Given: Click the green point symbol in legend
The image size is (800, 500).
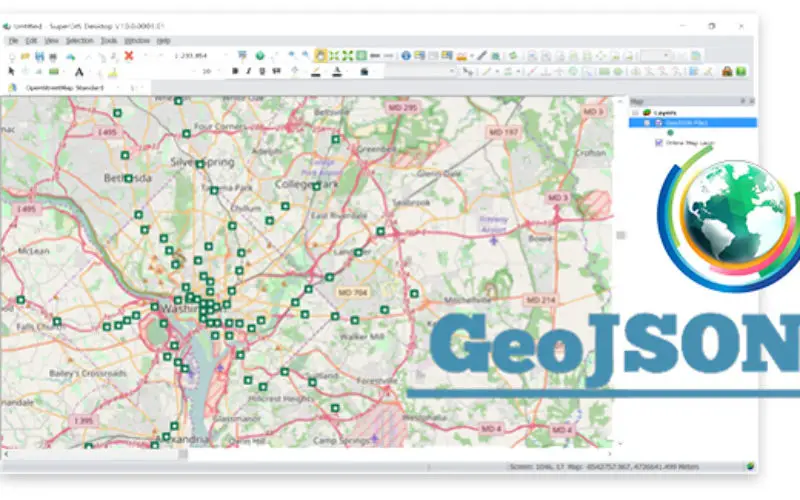Looking at the screenshot, I should pos(670,133).
